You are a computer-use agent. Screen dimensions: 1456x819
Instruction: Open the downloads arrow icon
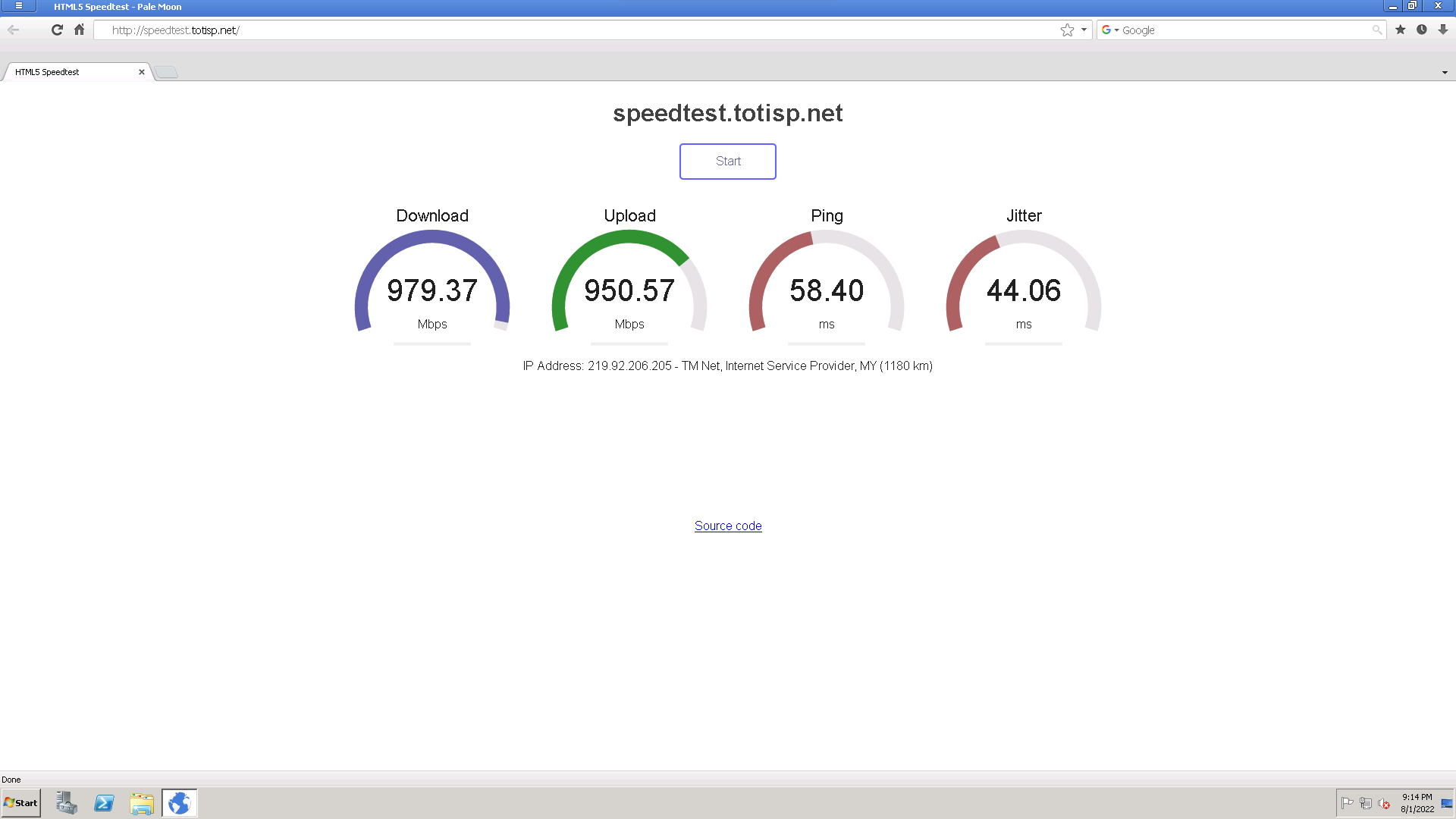[1443, 30]
